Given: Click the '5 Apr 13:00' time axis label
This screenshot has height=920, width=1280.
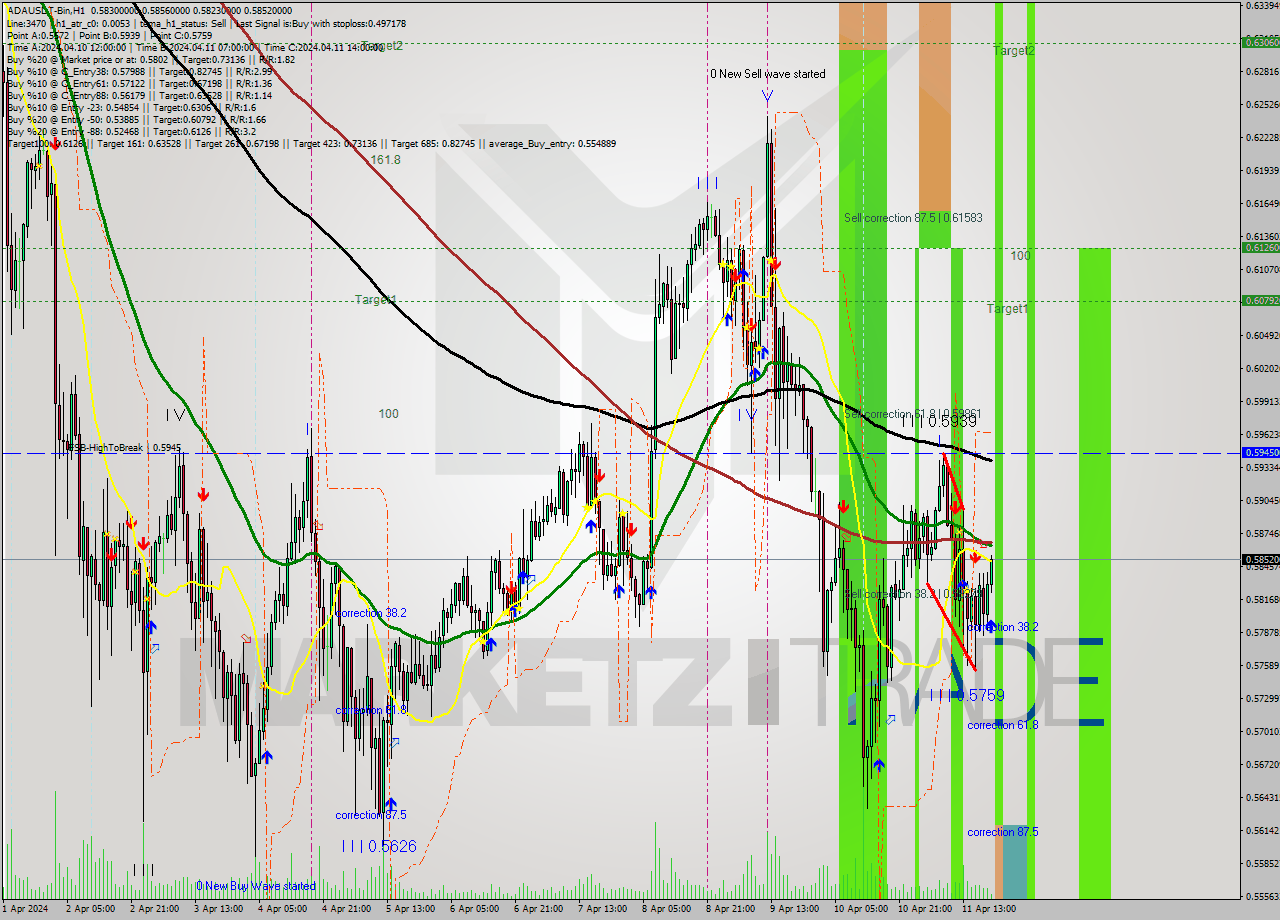Looking at the screenshot, I should coord(412,909).
